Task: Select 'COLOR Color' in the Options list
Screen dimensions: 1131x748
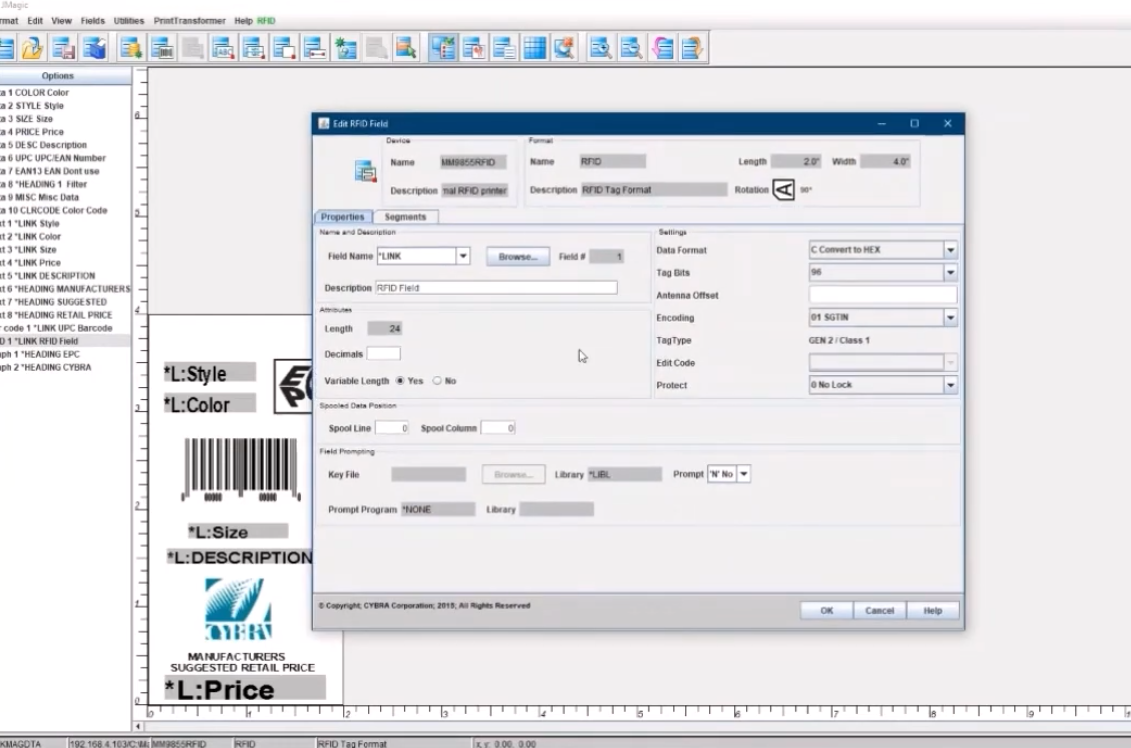Action: [65, 92]
